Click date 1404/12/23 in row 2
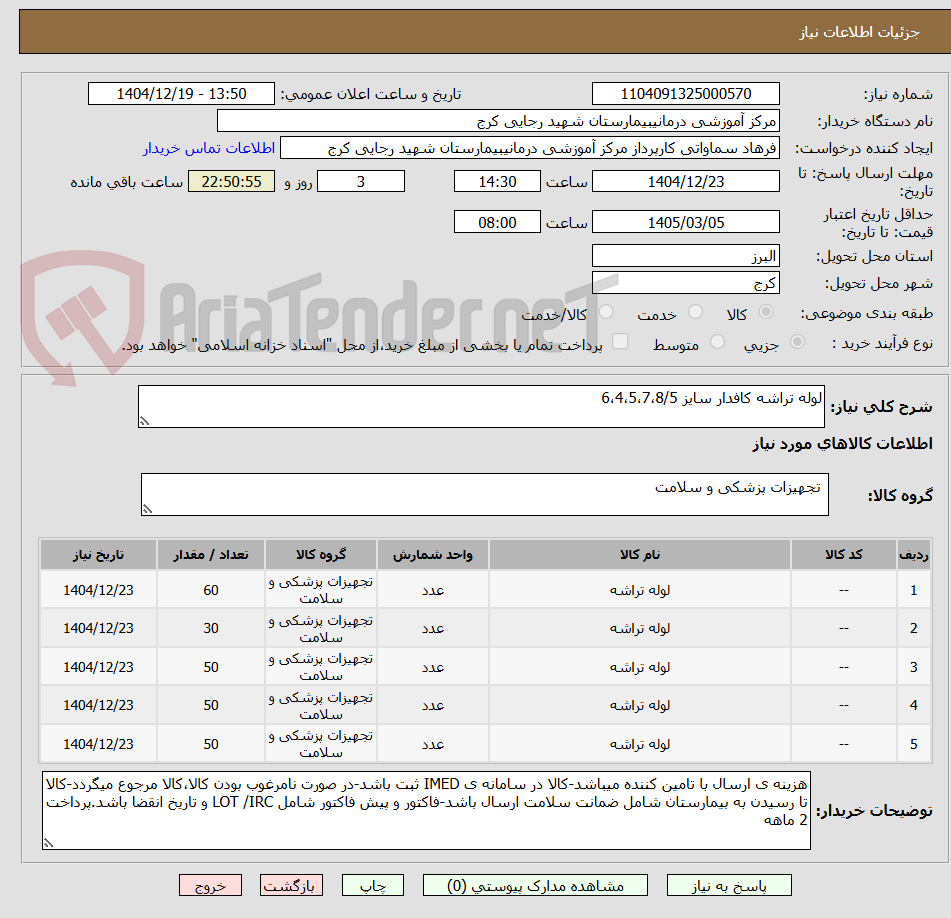 pos(98,628)
